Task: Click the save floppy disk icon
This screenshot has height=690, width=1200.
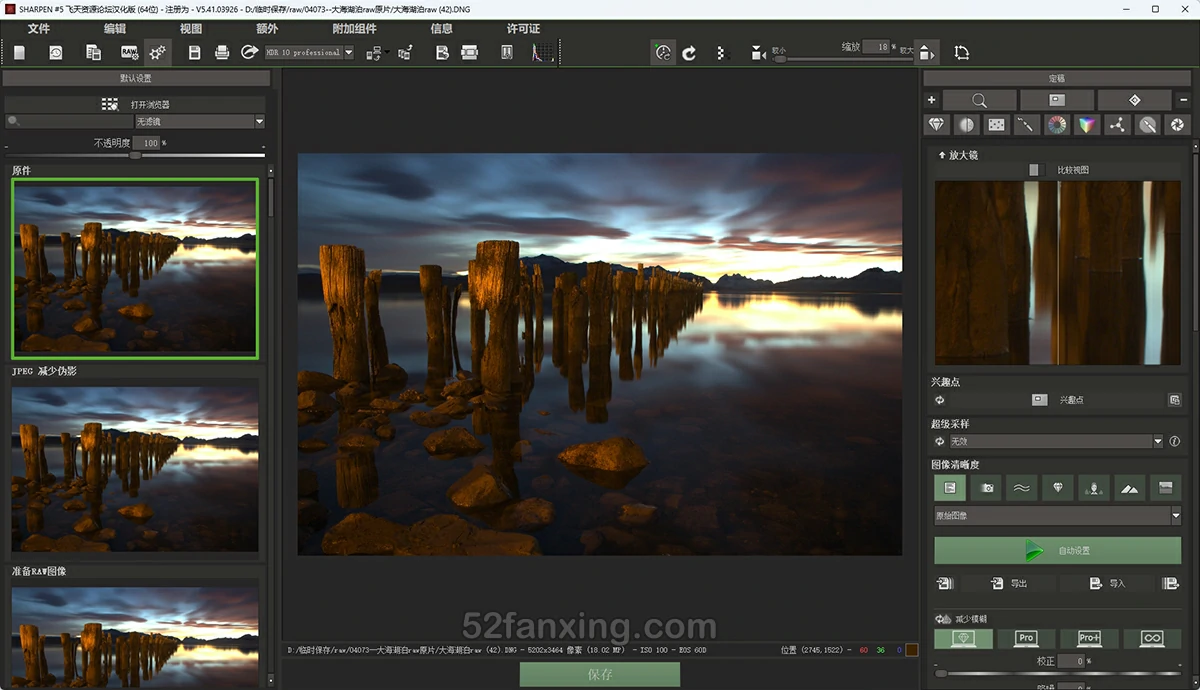Action: [195, 52]
